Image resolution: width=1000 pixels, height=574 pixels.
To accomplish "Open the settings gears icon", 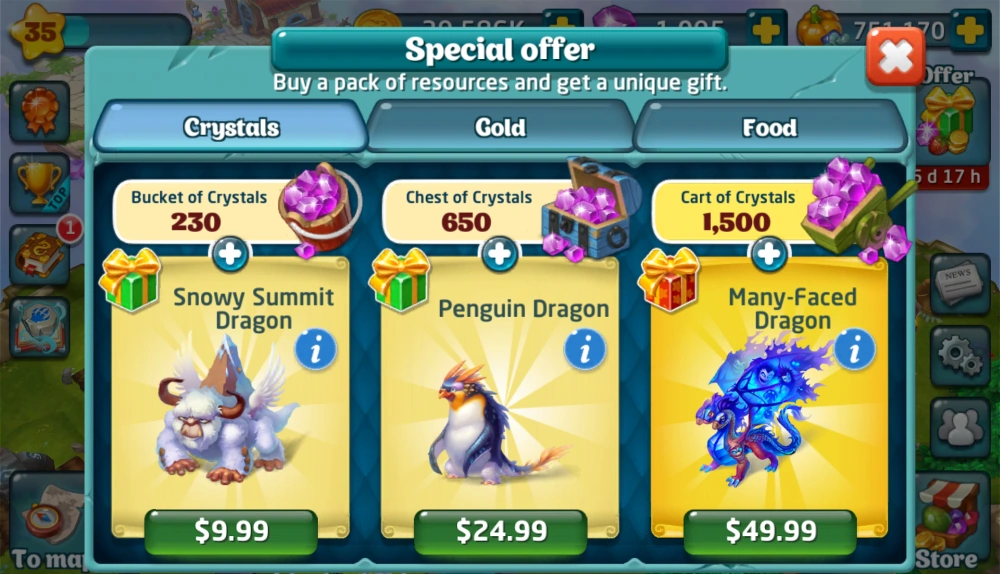I will 960,355.
